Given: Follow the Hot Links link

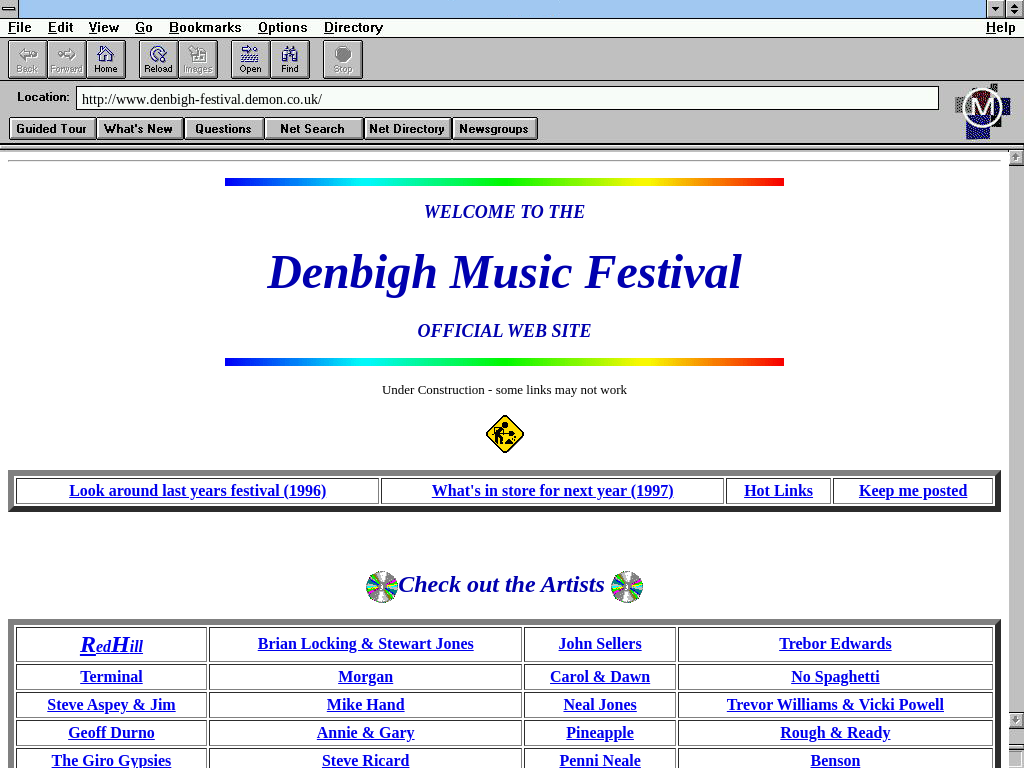Looking at the screenshot, I should pyautogui.click(x=778, y=490).
